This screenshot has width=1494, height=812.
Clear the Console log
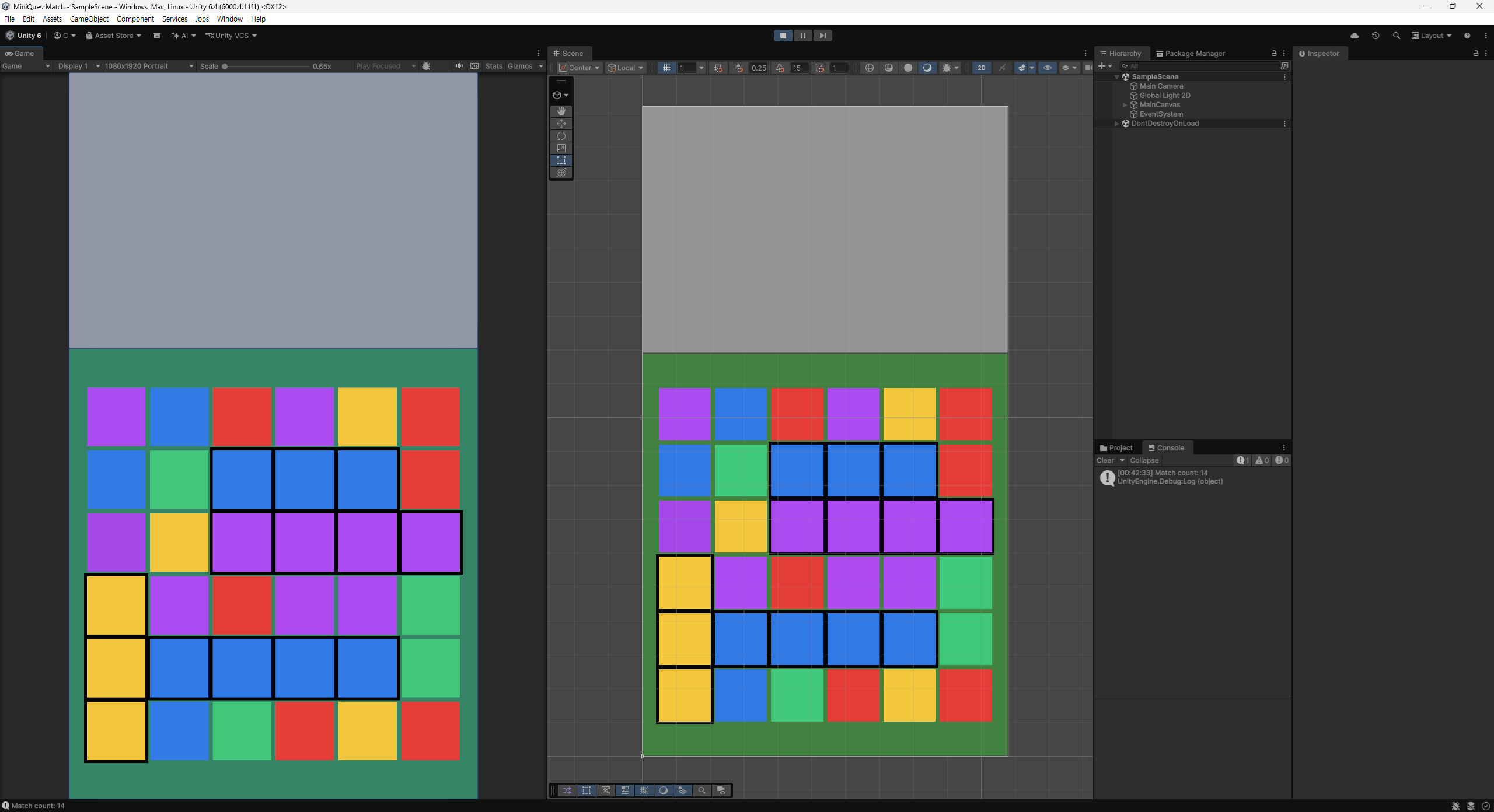tap(1105, 460)
